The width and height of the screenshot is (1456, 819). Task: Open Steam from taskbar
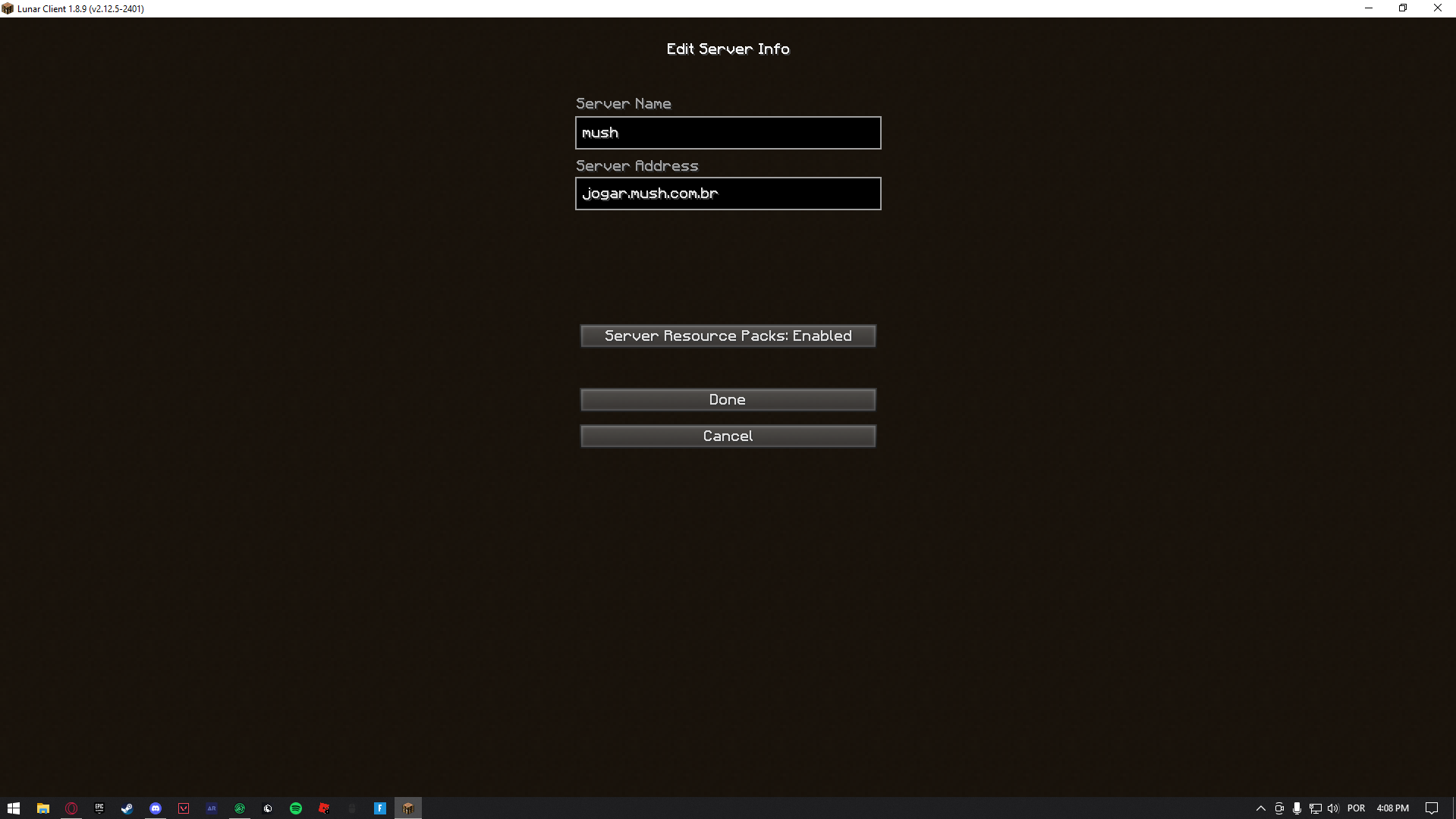[127, 808]
